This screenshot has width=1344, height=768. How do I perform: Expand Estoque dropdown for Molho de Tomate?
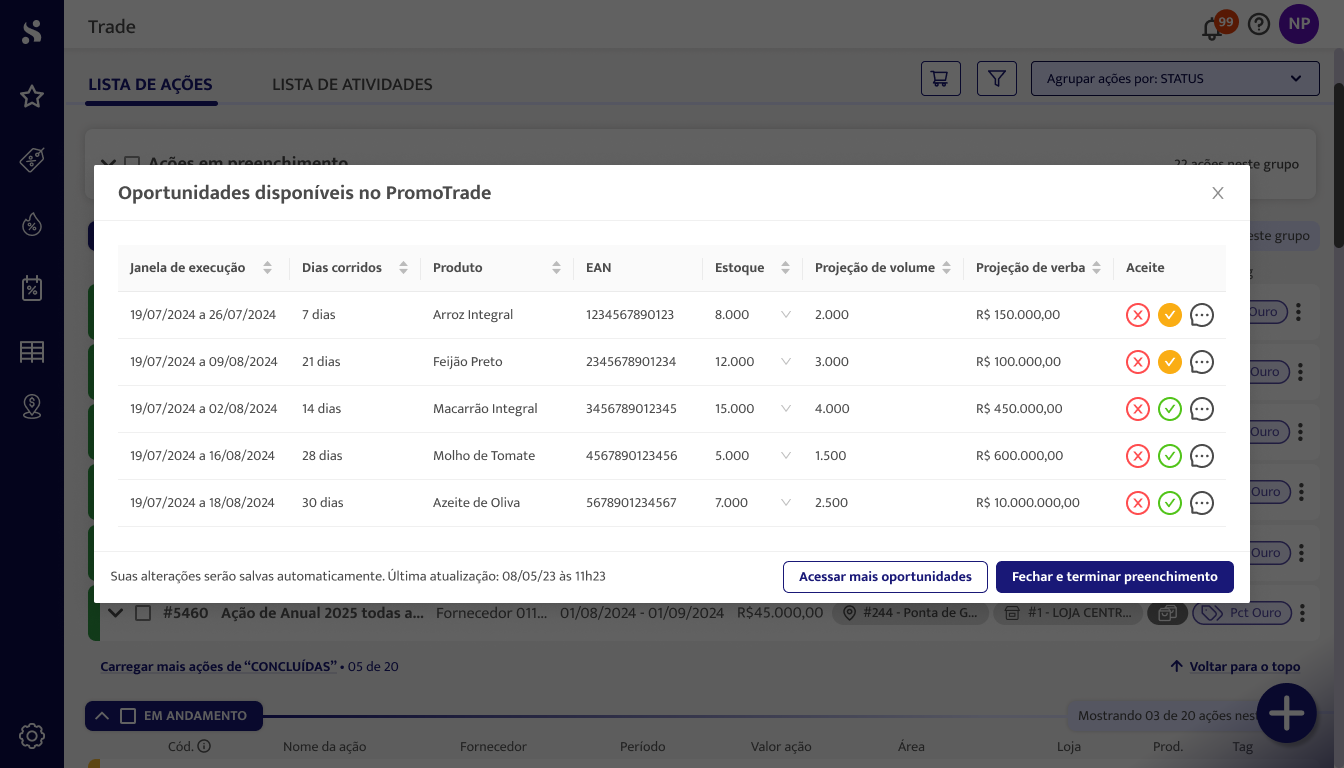coord(786,456)
